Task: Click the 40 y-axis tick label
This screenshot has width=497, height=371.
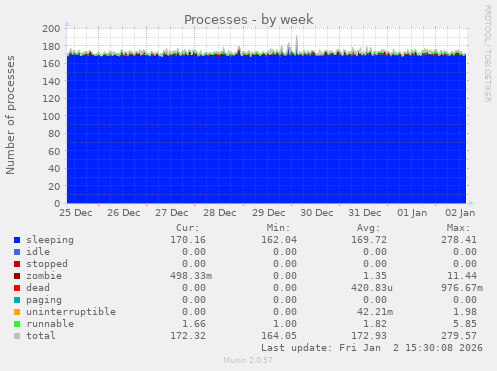Action: tap(54, 169)
